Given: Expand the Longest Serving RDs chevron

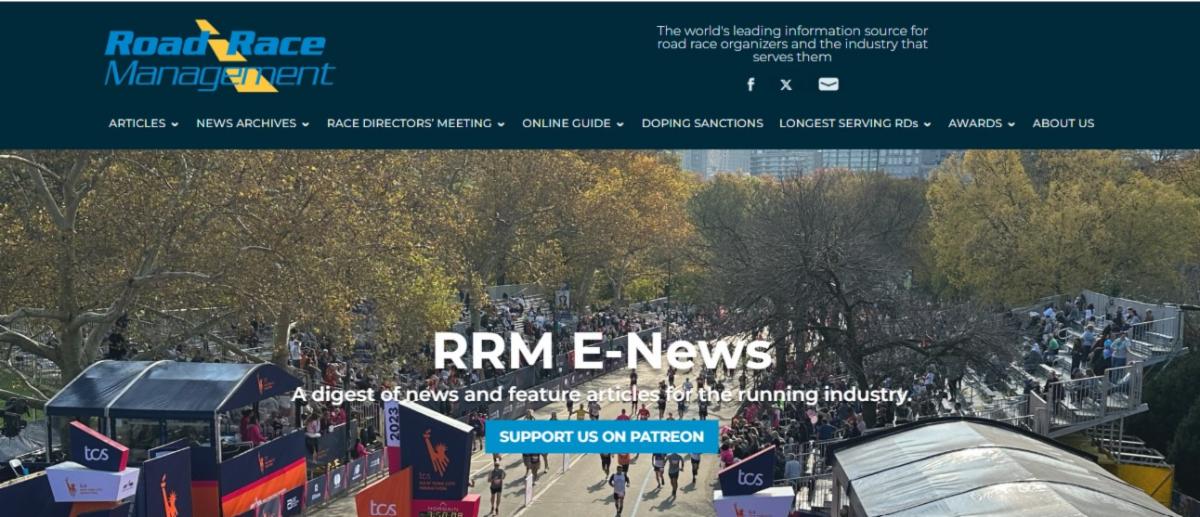Looking at the screenshot, I should point(927,124).
